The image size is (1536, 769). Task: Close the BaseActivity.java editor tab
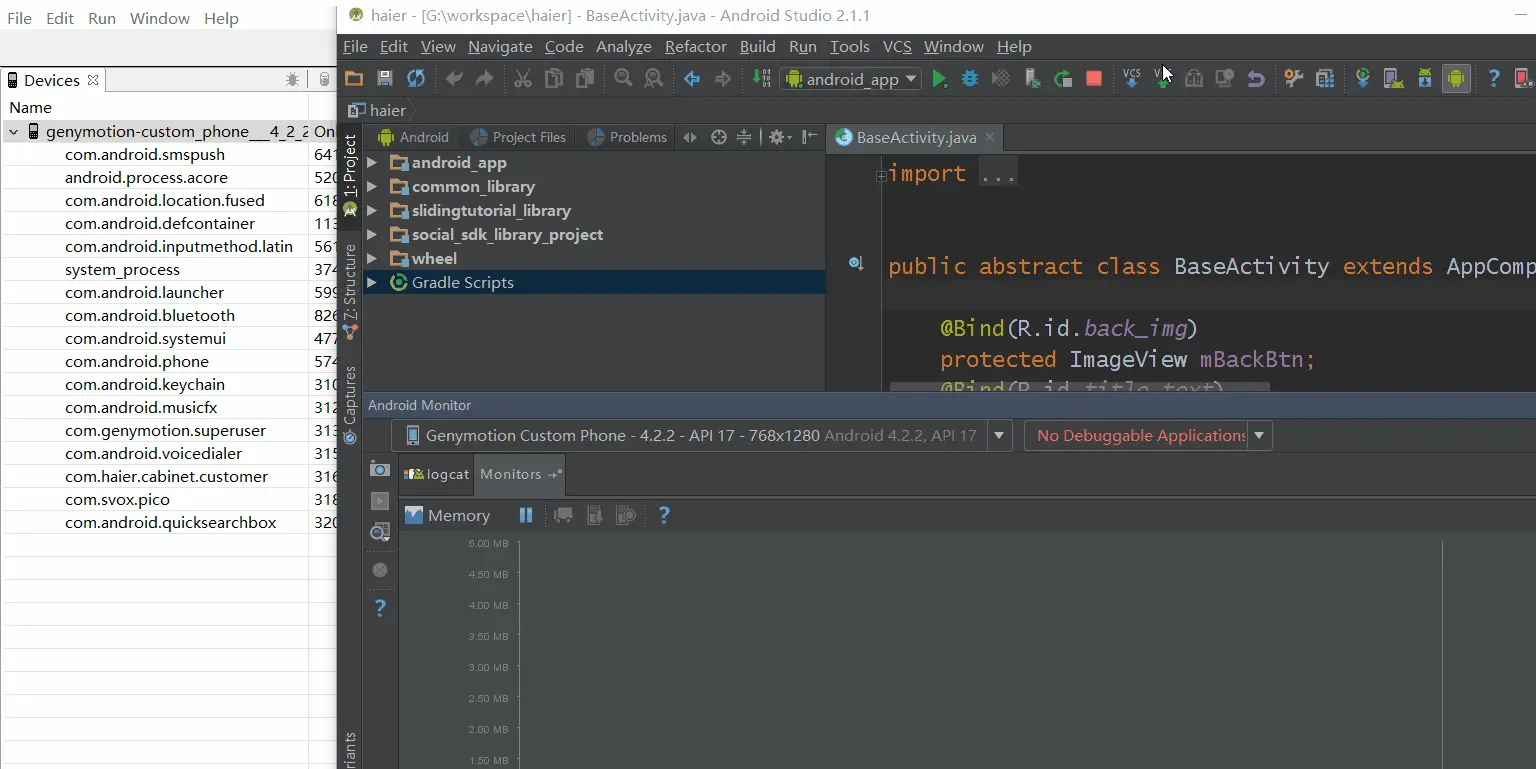pos(989,138)
